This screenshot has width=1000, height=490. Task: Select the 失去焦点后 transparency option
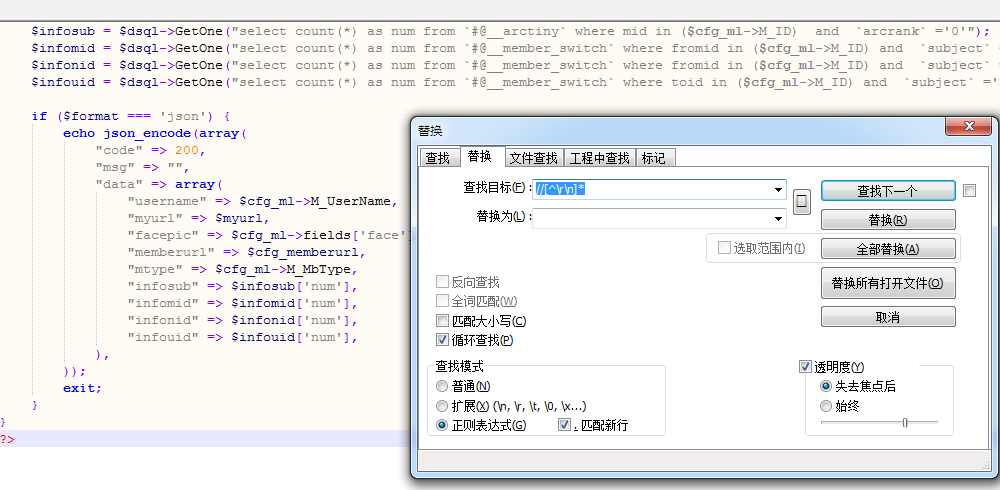coord(826,387)
